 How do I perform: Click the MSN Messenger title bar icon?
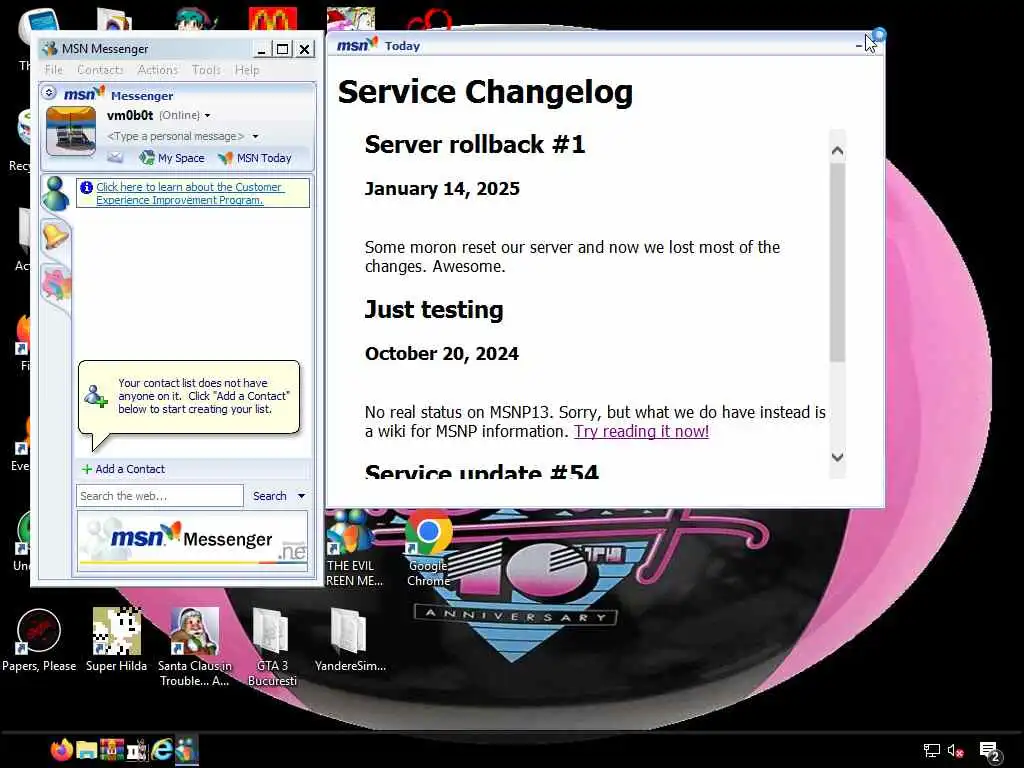click(49, 48)
